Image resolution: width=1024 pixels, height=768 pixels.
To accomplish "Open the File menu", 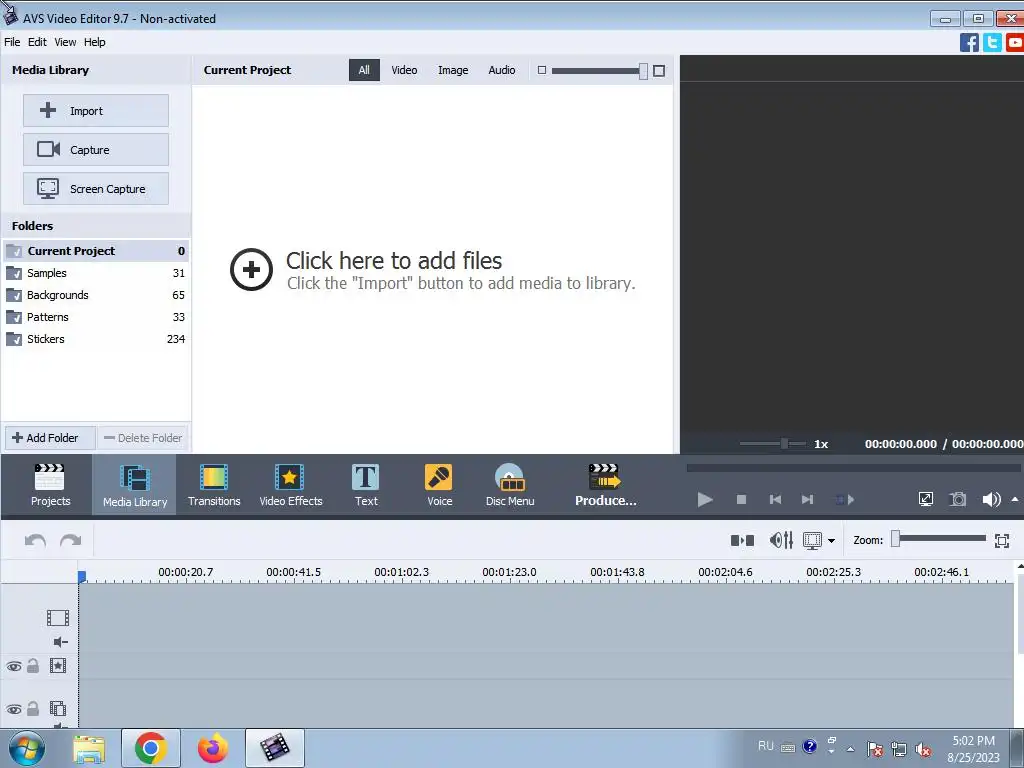I will 12,42.
